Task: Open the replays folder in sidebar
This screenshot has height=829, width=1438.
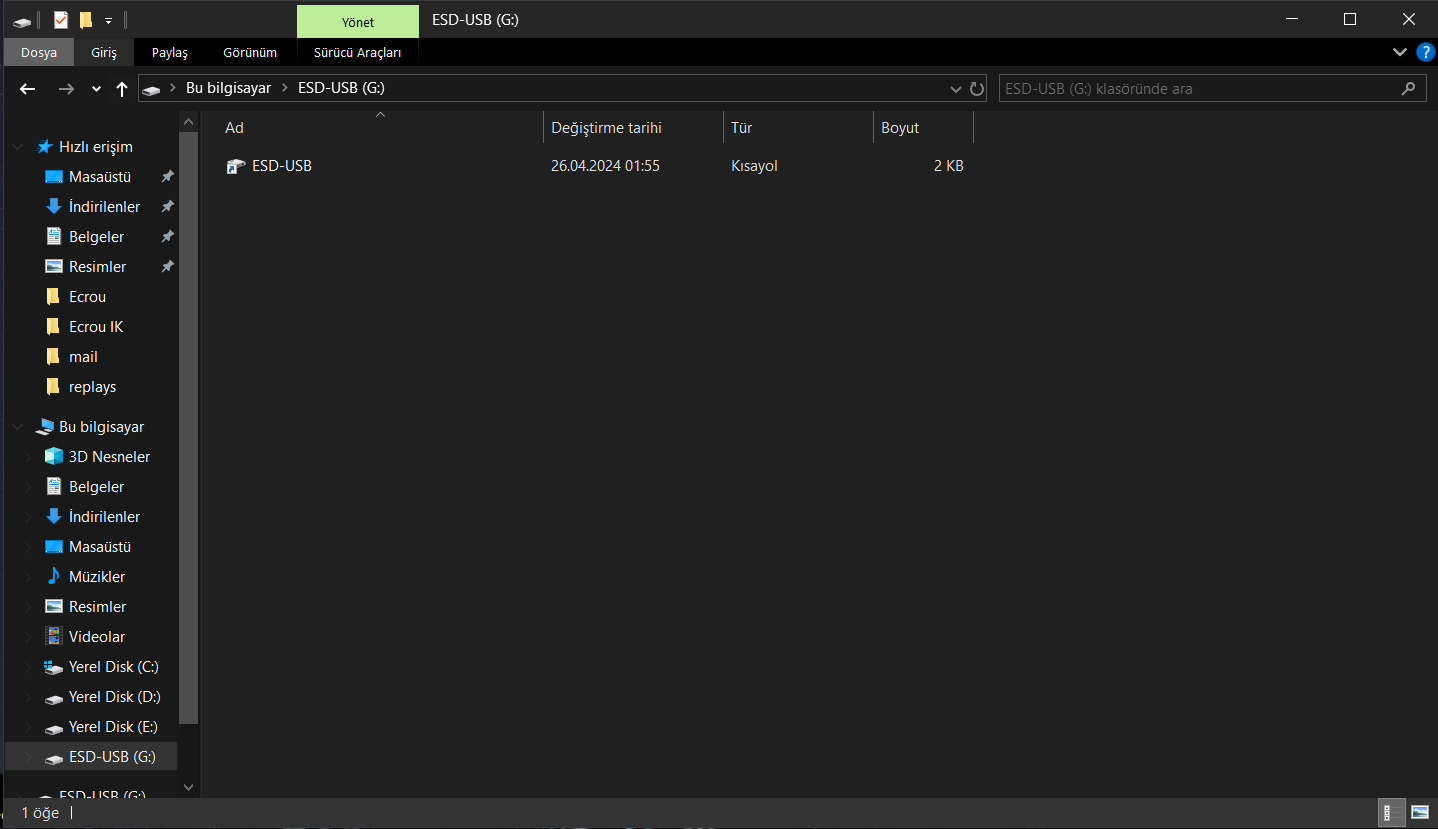Action: coord(92,387)
